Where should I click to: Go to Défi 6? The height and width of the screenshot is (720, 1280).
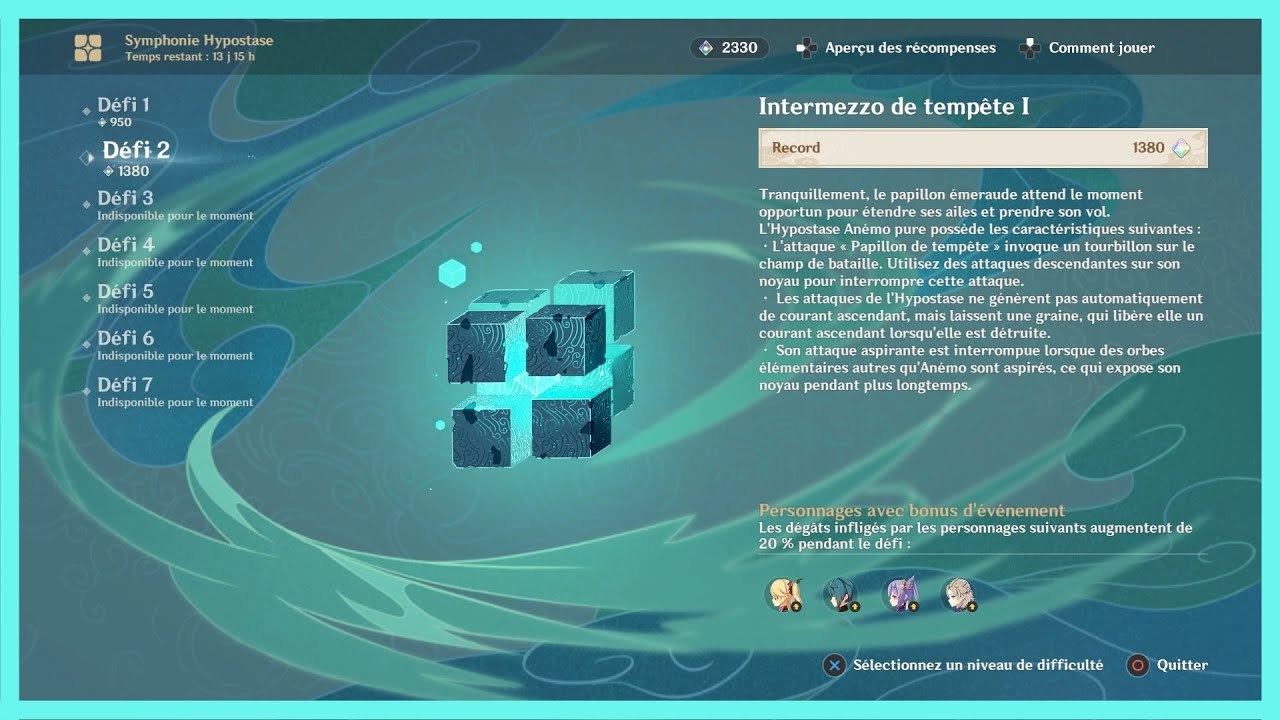pos(168,344)
